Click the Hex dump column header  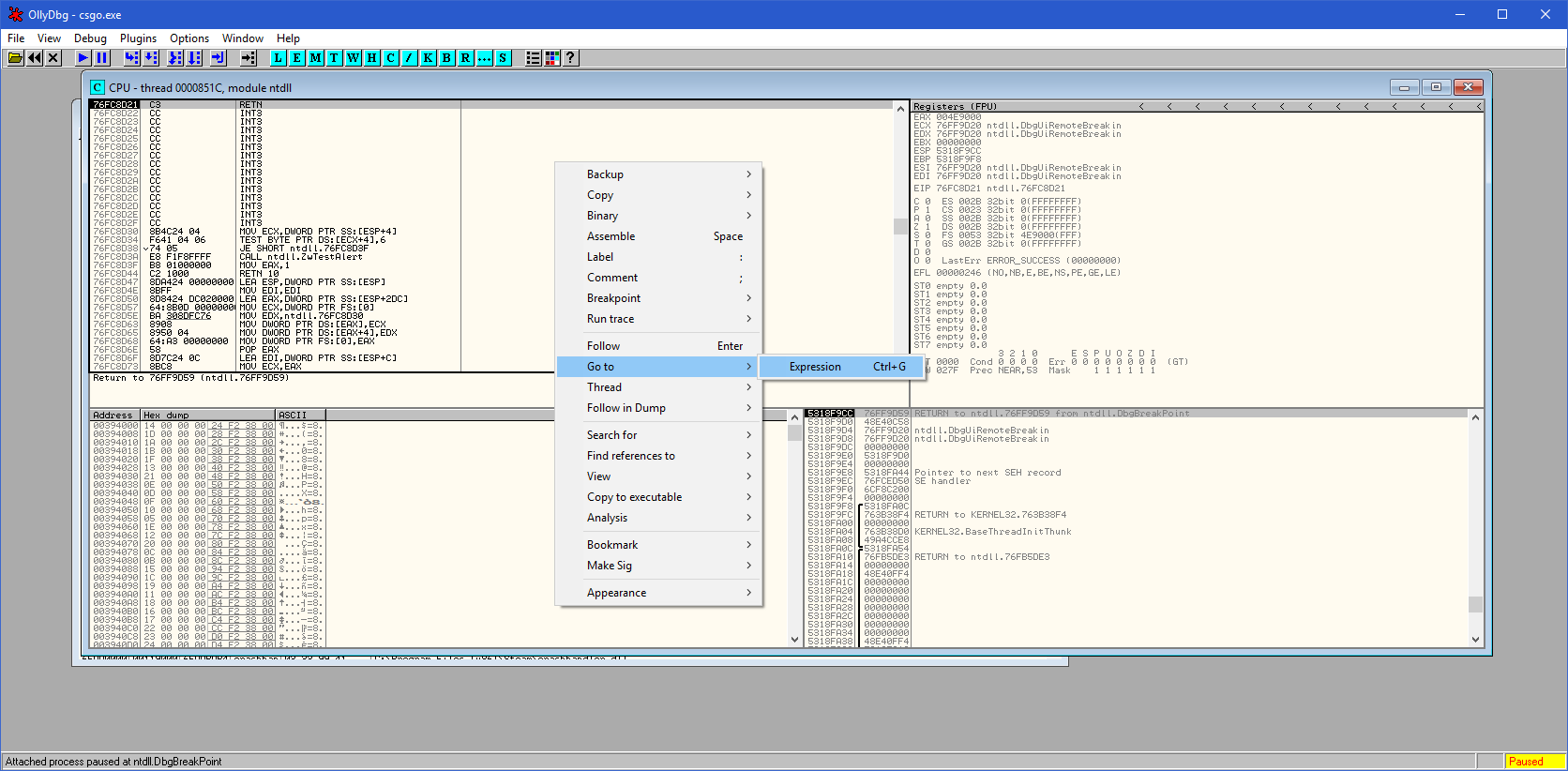pyautogui.click(x=208, y=415)
